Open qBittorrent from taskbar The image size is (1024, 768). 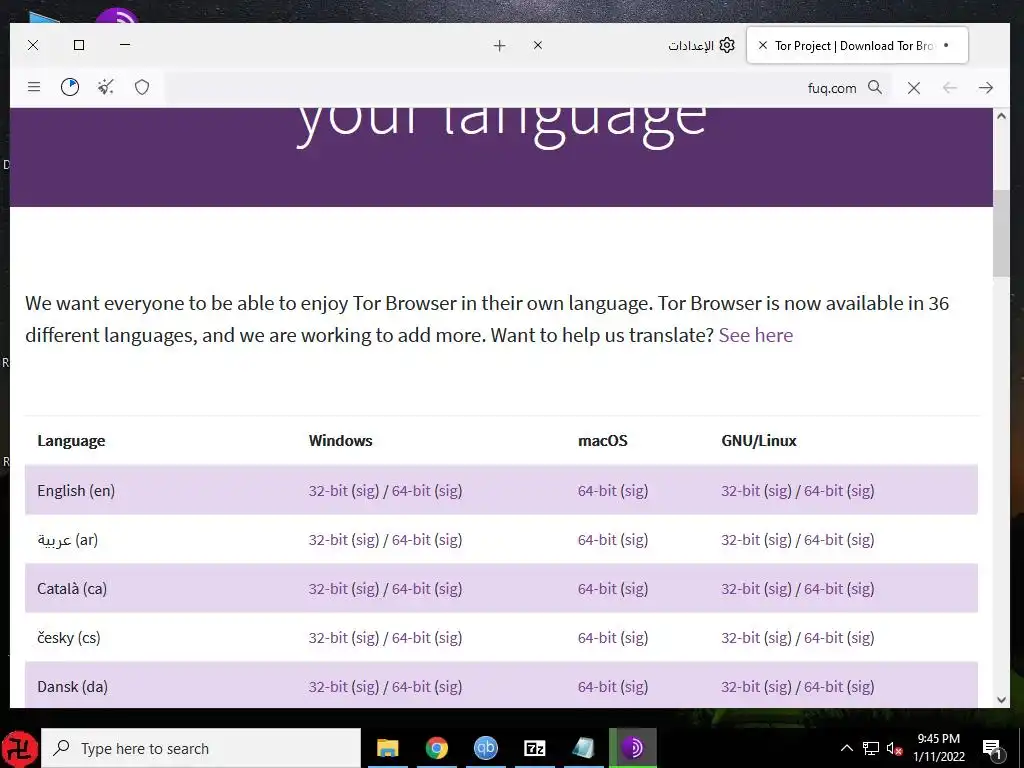[x=485, y=748]
